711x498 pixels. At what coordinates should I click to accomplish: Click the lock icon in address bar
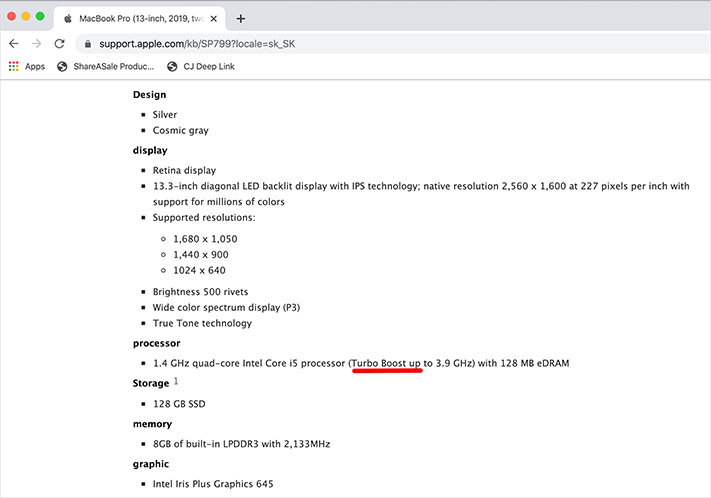click(88, 44)
